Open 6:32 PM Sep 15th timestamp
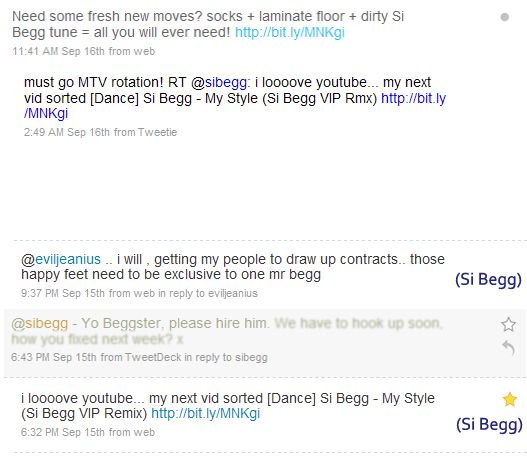The height and width of the screenshot is (457, 527). coord(63,432)
